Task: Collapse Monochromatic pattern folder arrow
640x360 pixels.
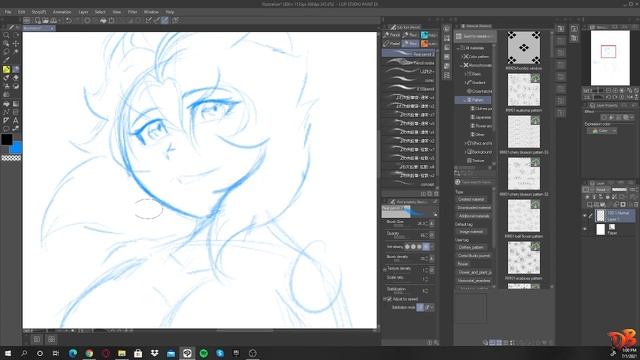Action: click(462, 65)
